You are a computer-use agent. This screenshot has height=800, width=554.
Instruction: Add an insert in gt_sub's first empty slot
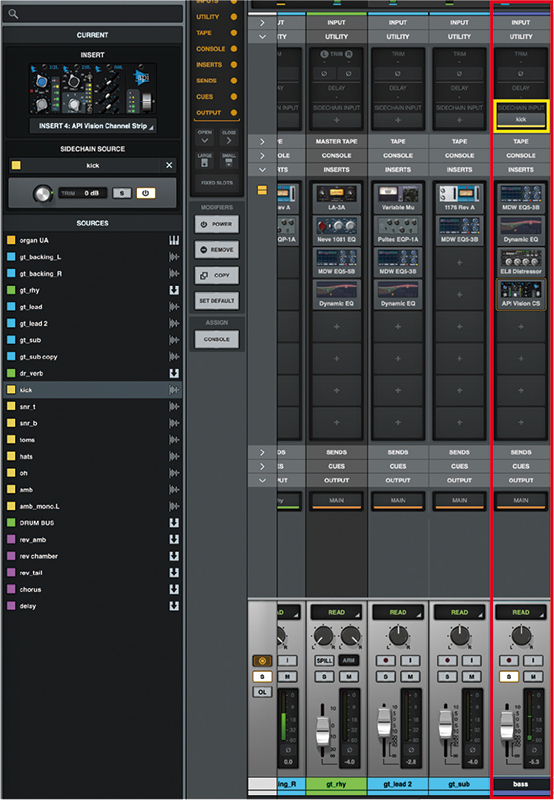(459, 262)
